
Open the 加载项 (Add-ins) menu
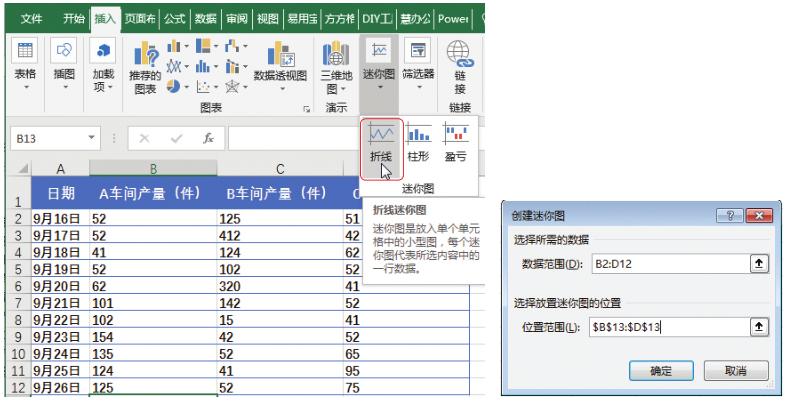(x=103, y=64)
